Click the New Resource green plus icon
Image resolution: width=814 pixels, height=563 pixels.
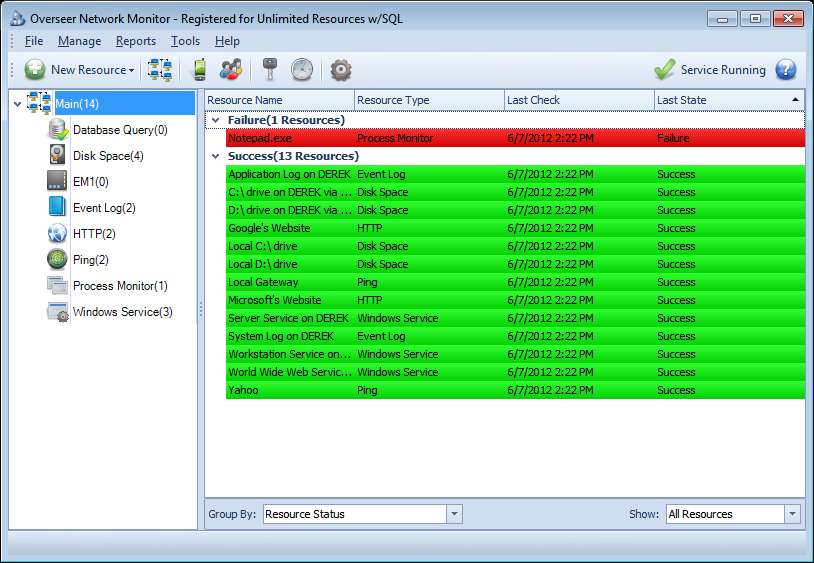pos(35,70)
